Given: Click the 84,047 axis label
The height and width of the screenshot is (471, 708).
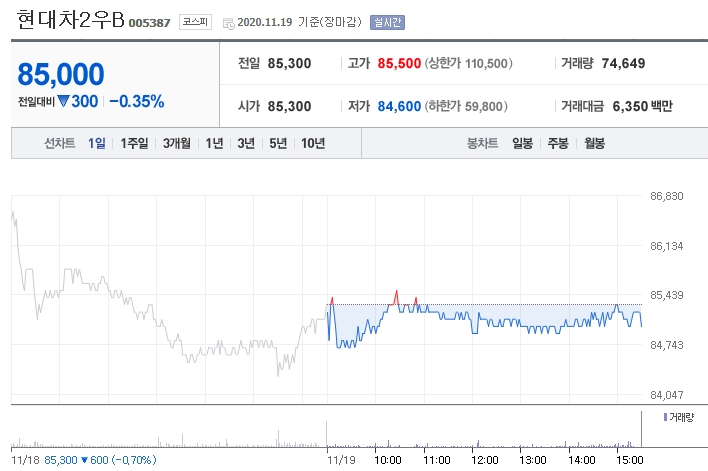Looking at the screenshot, I should tap(666, 395).
